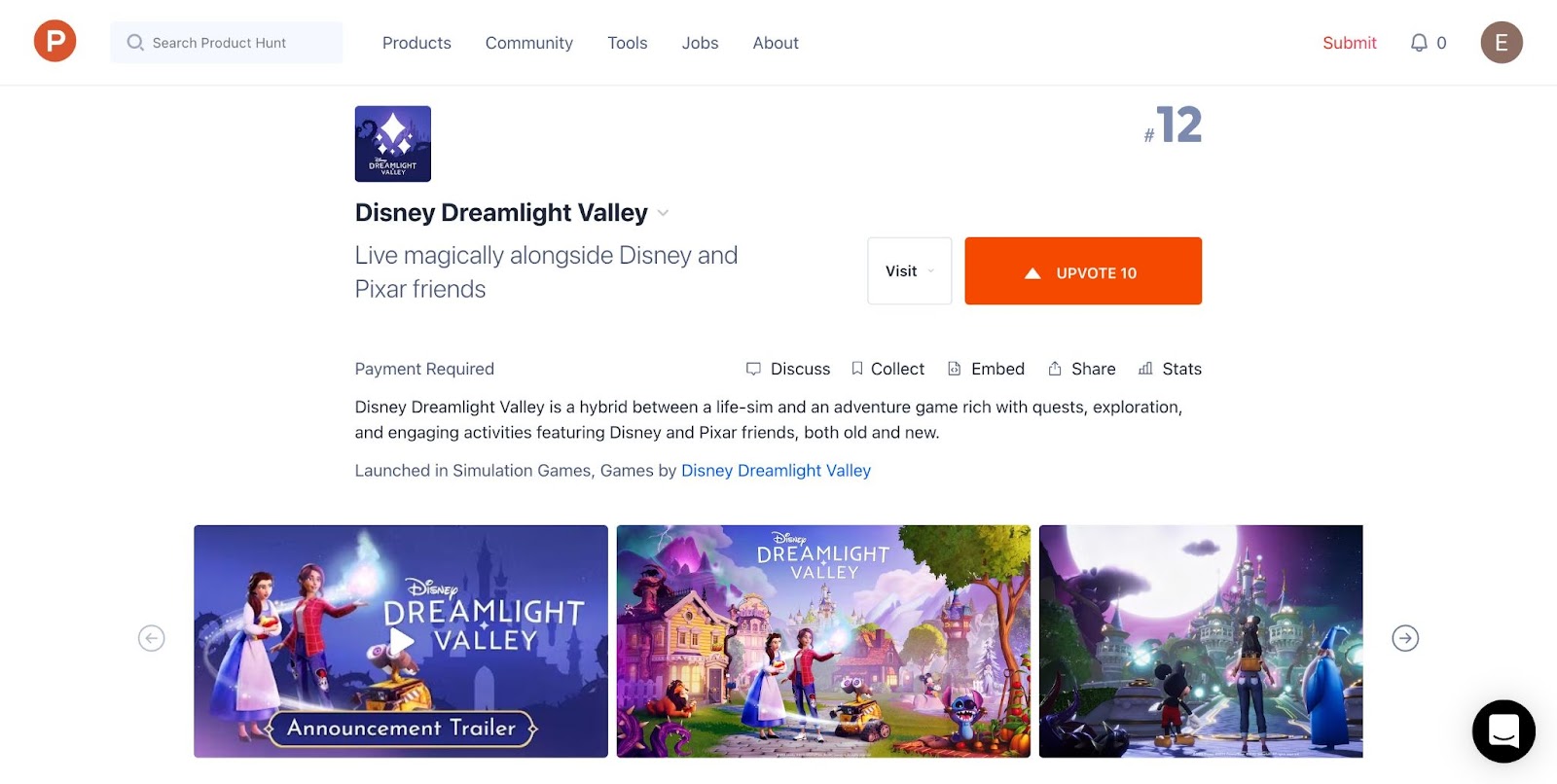Collect this product via bookmark icon
This screenshot has height=784, width=1557.
click(x=887, y=369)
